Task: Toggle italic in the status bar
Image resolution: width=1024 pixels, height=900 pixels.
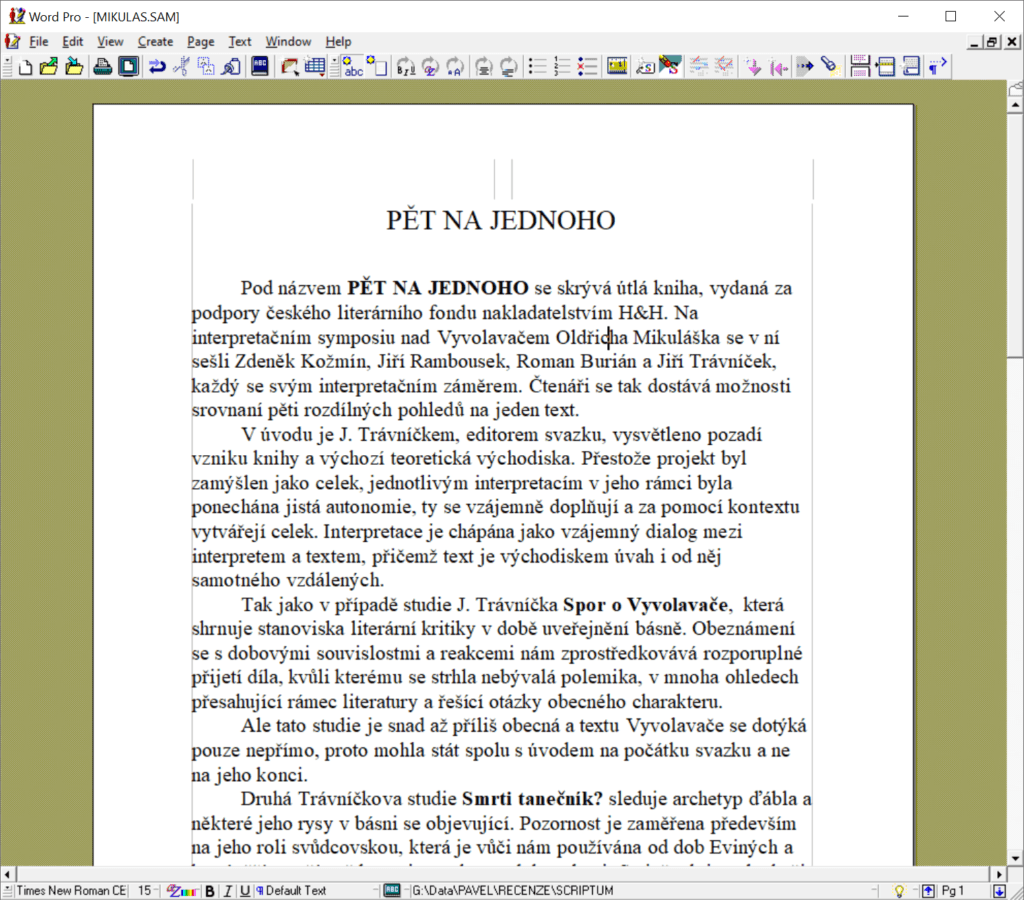Action: [228, 891]
